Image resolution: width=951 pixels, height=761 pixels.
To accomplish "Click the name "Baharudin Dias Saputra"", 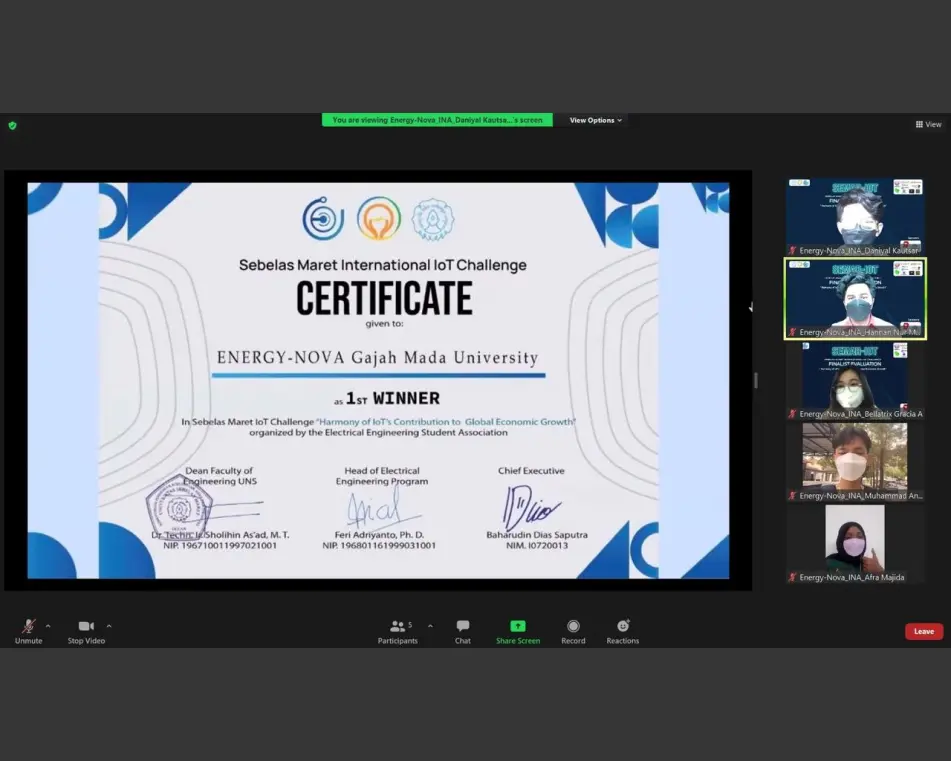I will [537, 535].
